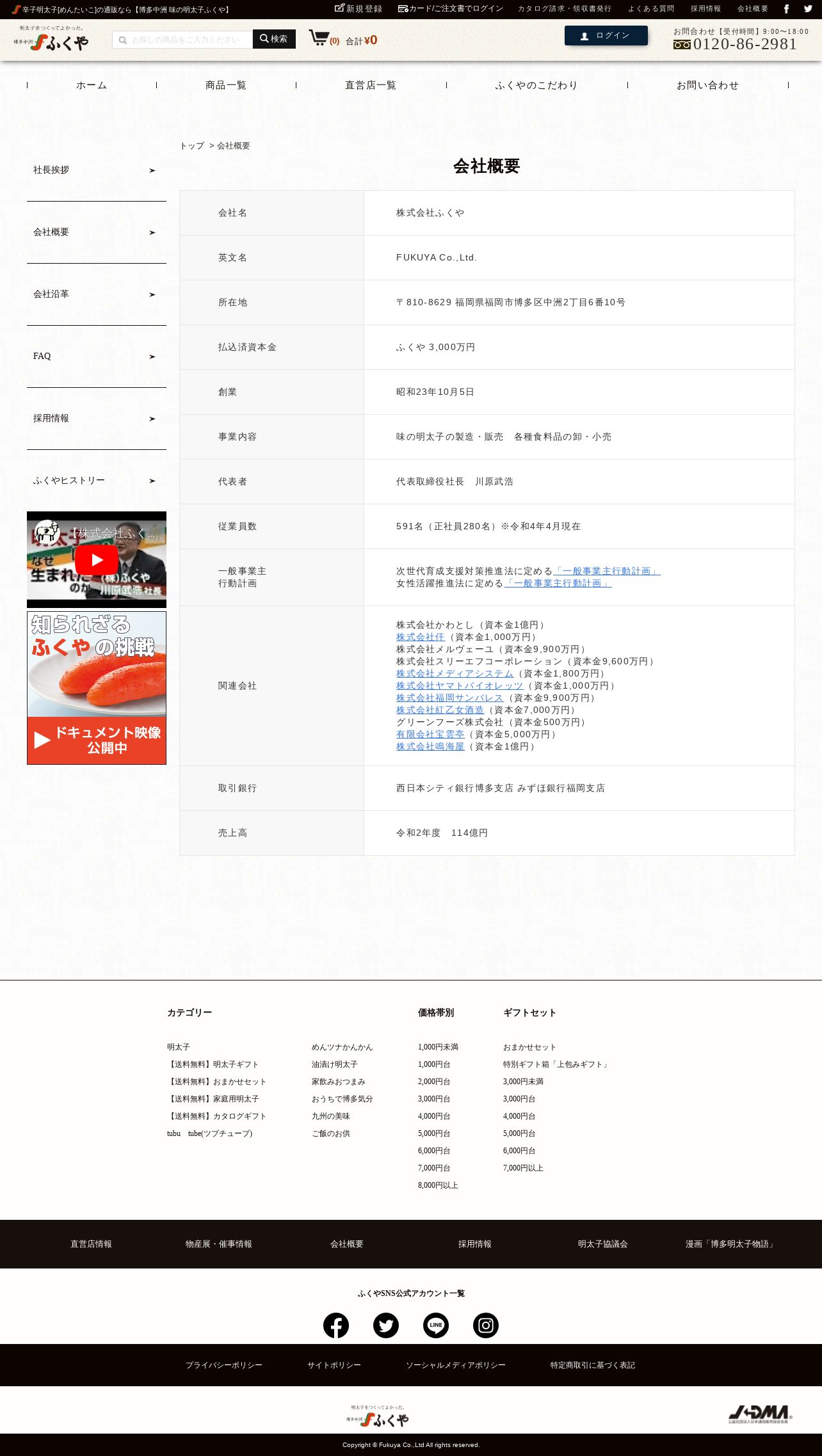Open 有限会社宝雲亭 link
Image resolution: width=822 pixels, height=1456 pixels.
click(430, 734)
